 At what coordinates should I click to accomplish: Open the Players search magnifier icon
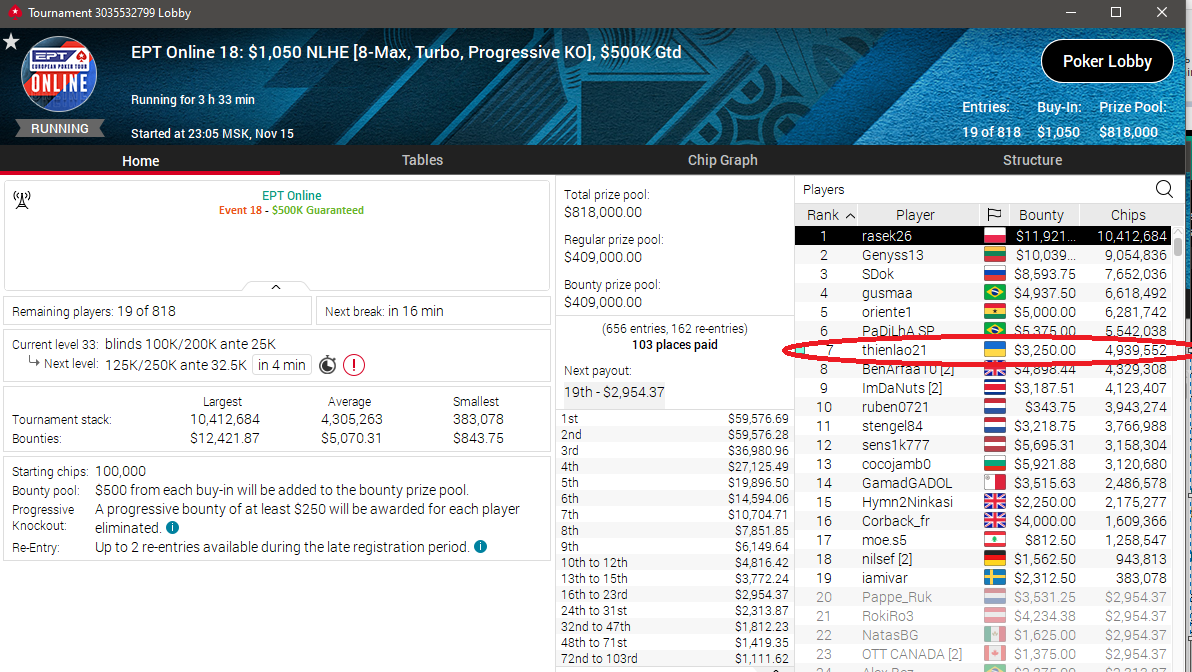coord(1164,189)
